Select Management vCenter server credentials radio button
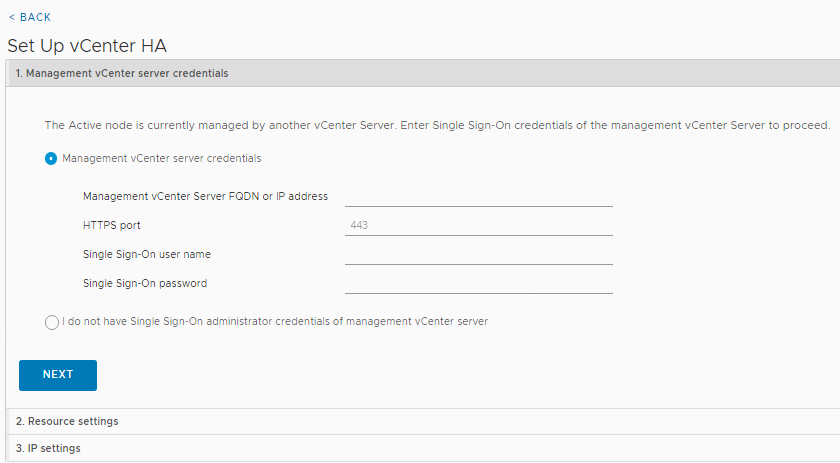 [x=51, y=159]
